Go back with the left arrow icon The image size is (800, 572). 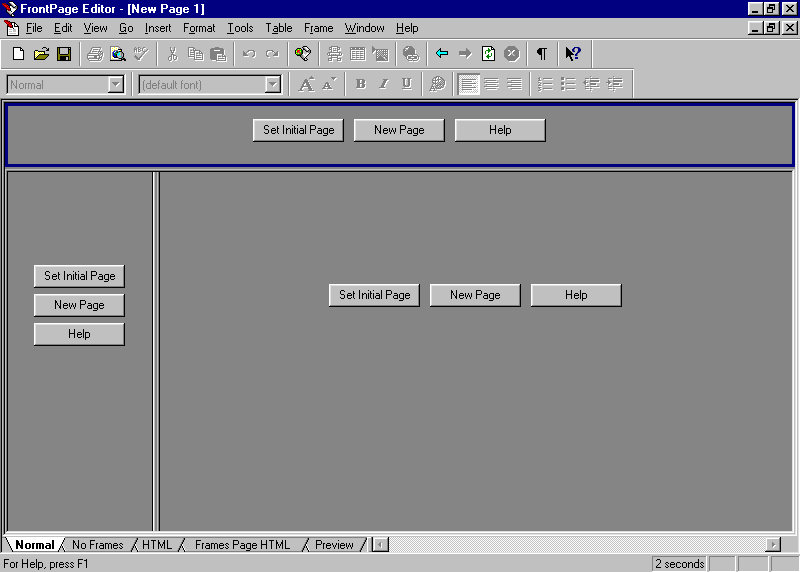[442, 54]
